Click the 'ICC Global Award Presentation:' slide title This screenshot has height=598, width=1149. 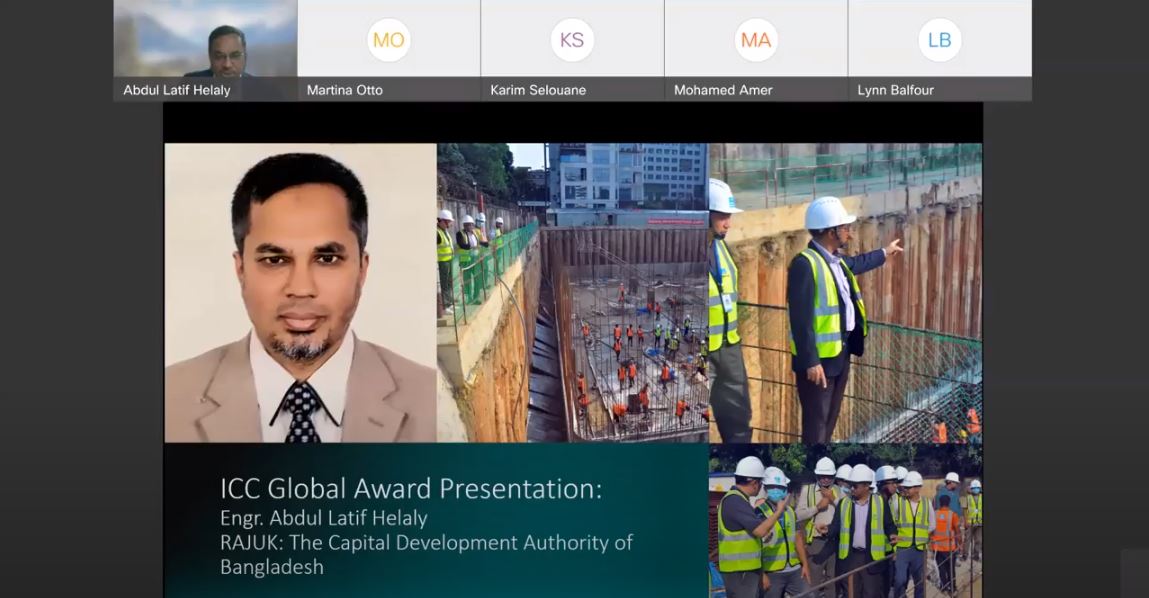click(x=410, y=489)
